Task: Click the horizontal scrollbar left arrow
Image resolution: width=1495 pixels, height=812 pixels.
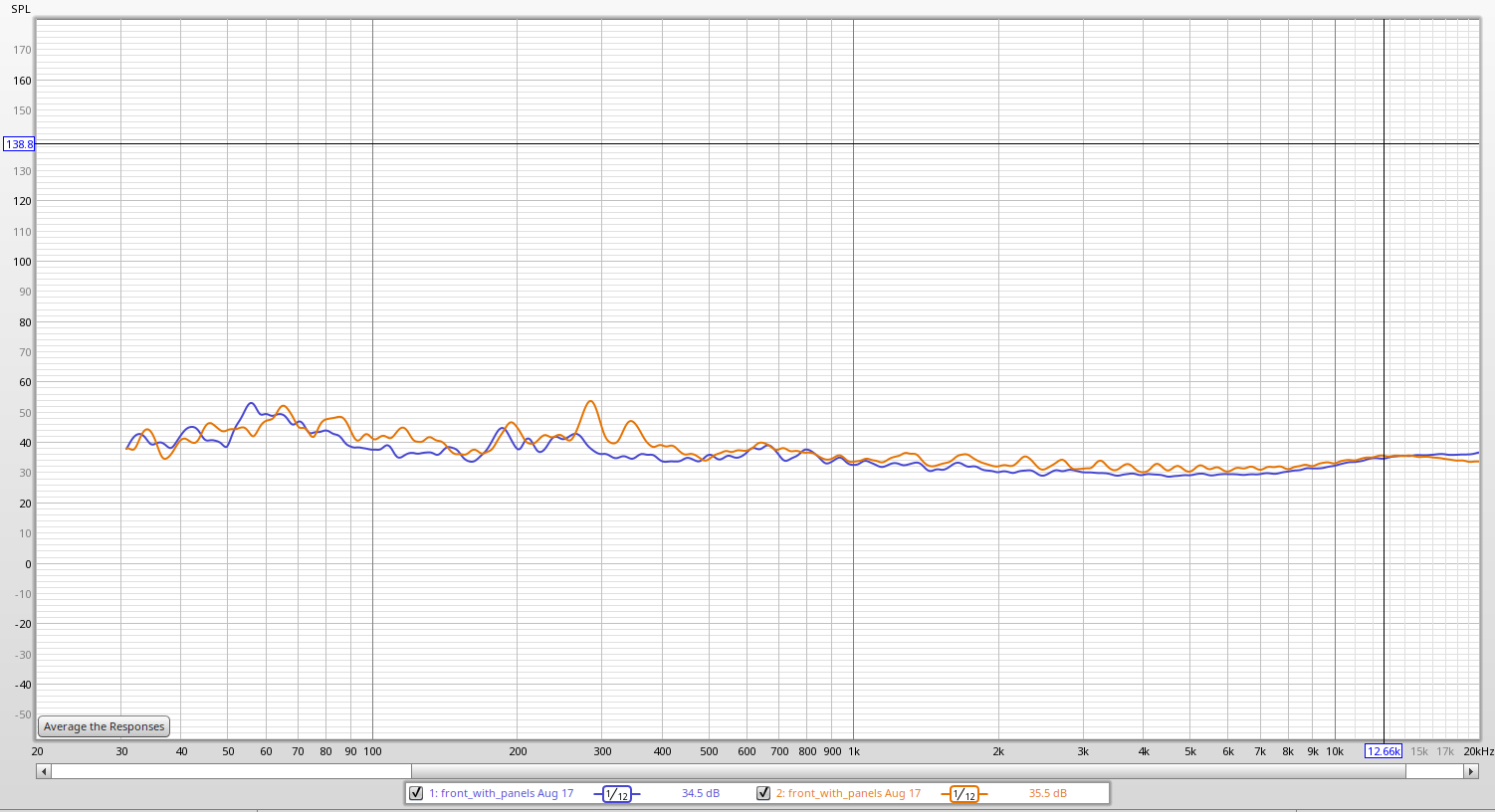Action: tap(44, 771)
